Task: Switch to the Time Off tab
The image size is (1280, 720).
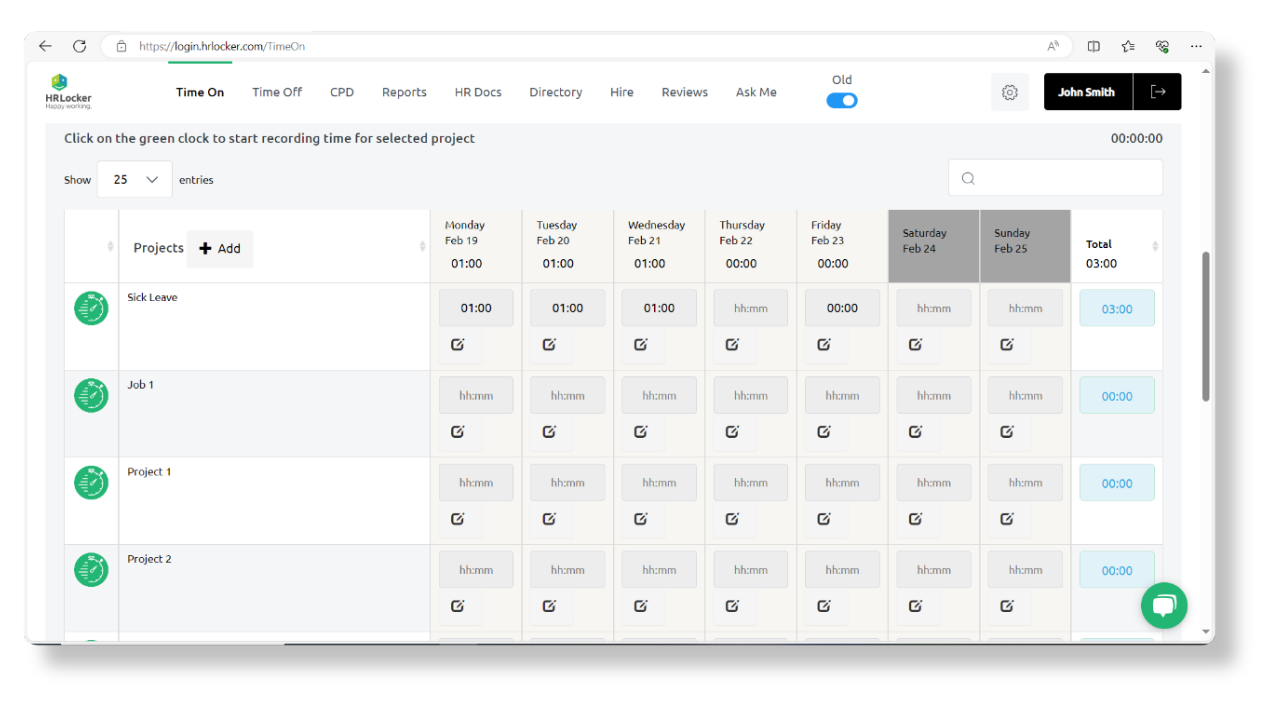Action: tap(276, 91)
